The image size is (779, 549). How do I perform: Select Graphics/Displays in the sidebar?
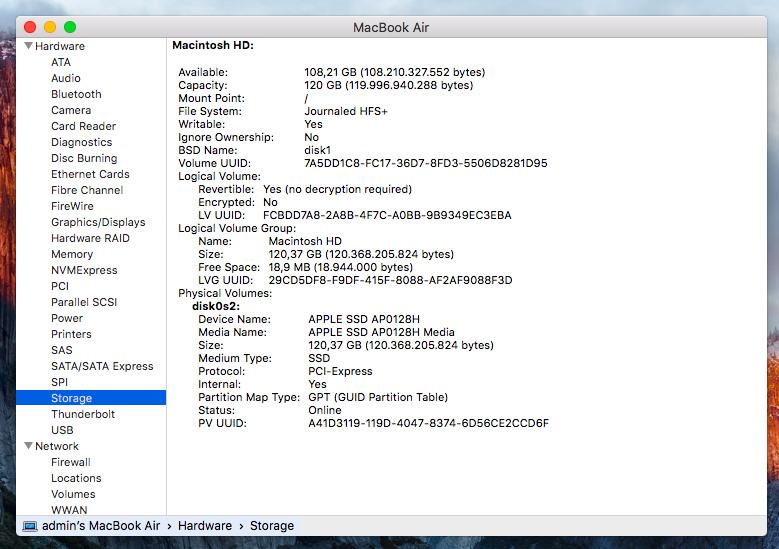98,222
